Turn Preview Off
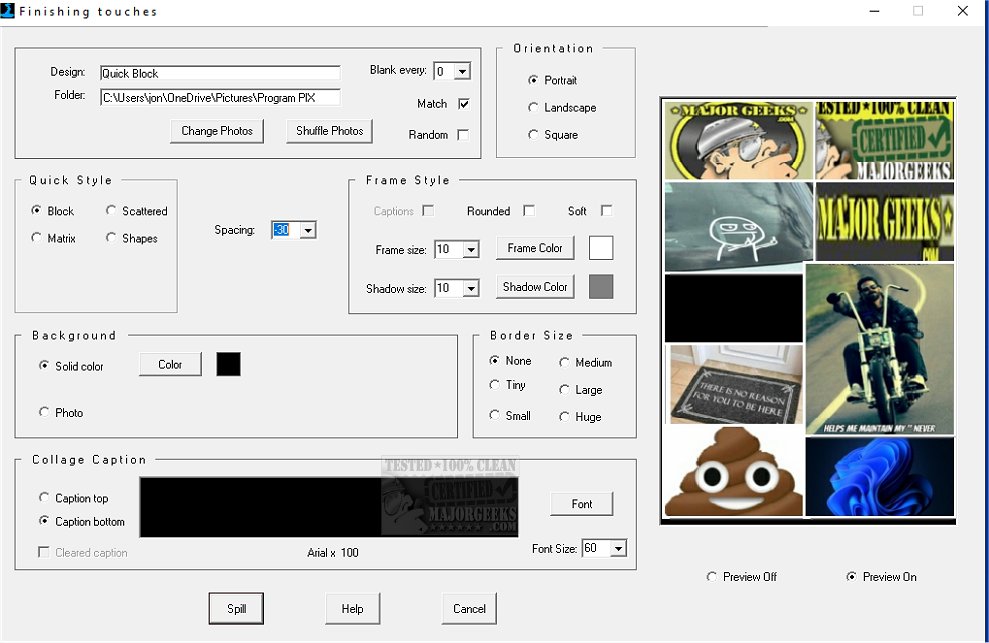989x643 pixels. [x=712, y=577]
